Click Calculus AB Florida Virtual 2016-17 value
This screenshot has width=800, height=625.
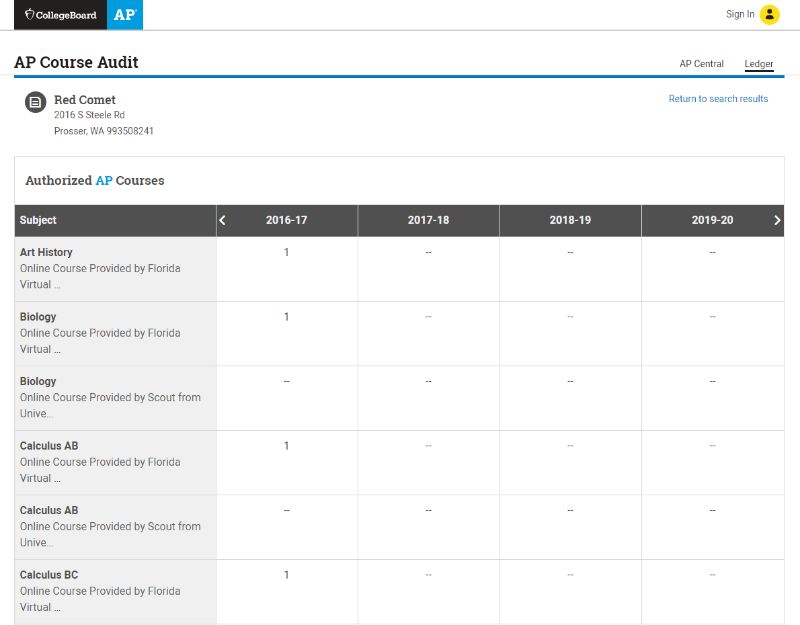tap(286, 446)
